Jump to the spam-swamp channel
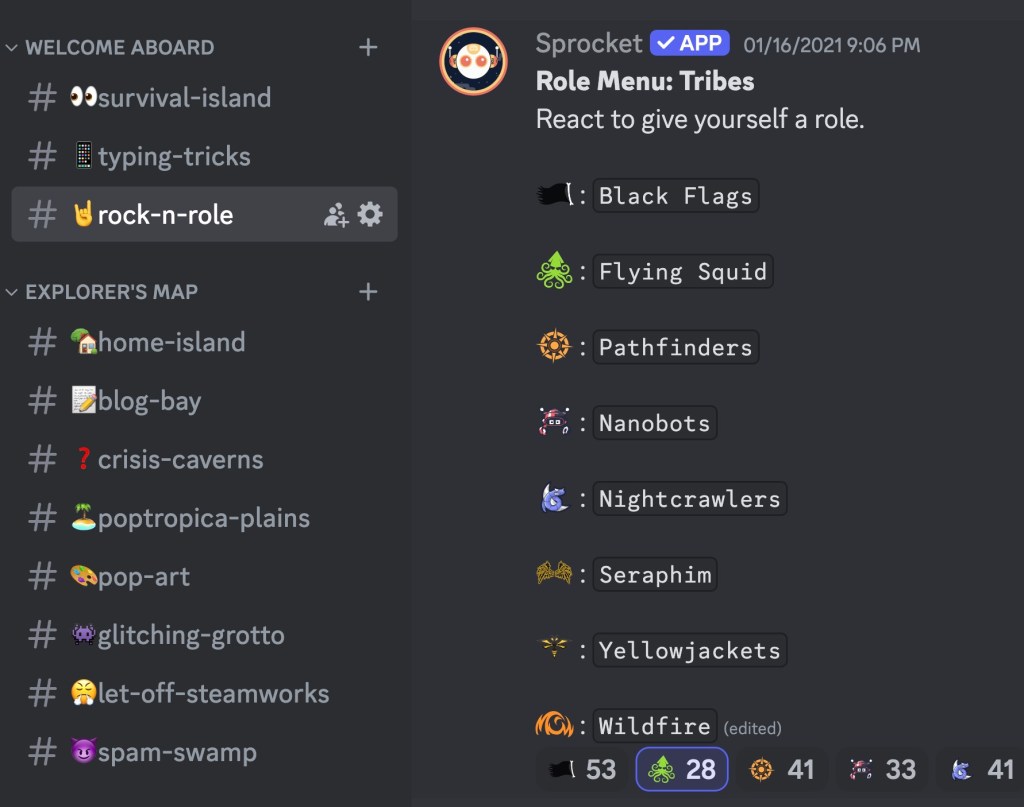The image size is (1024, 807). (x=164, y=753)
